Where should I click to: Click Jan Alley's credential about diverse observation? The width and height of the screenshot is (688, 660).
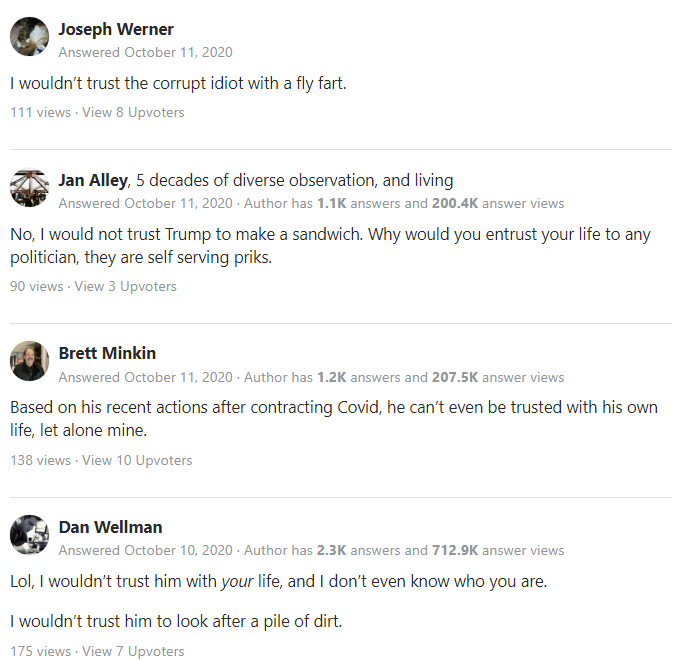pos(294,180)
